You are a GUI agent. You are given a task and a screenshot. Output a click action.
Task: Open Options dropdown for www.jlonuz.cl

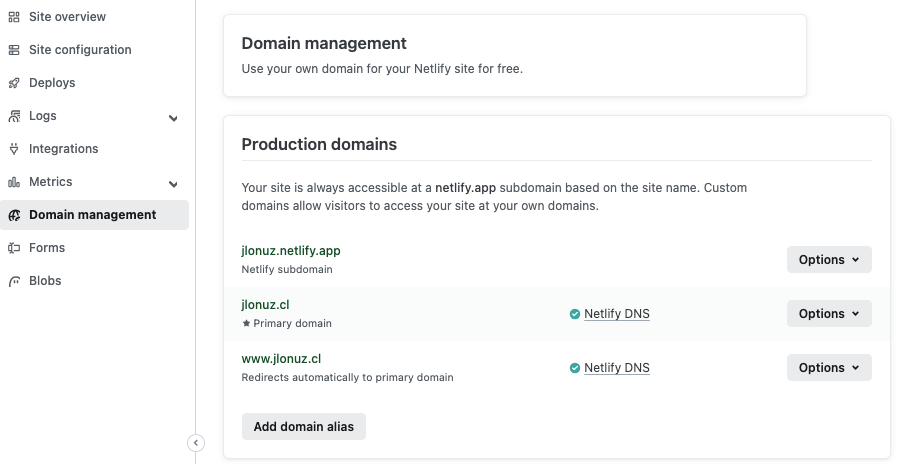point(829,368)
